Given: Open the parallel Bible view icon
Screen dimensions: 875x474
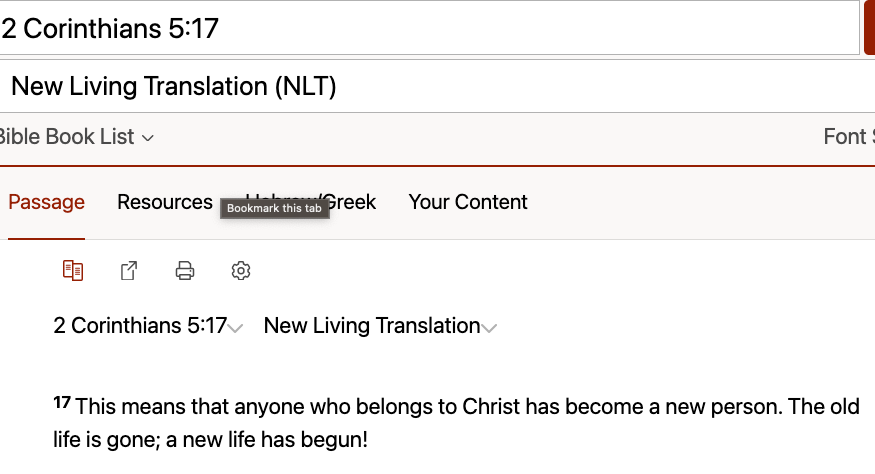Looking at the screenshot, I should pos(73,271).
